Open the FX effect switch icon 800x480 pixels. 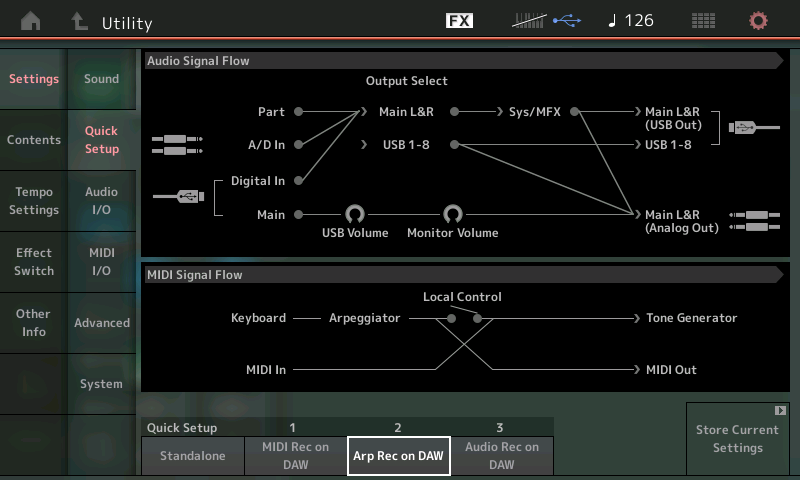pos(459,21)
